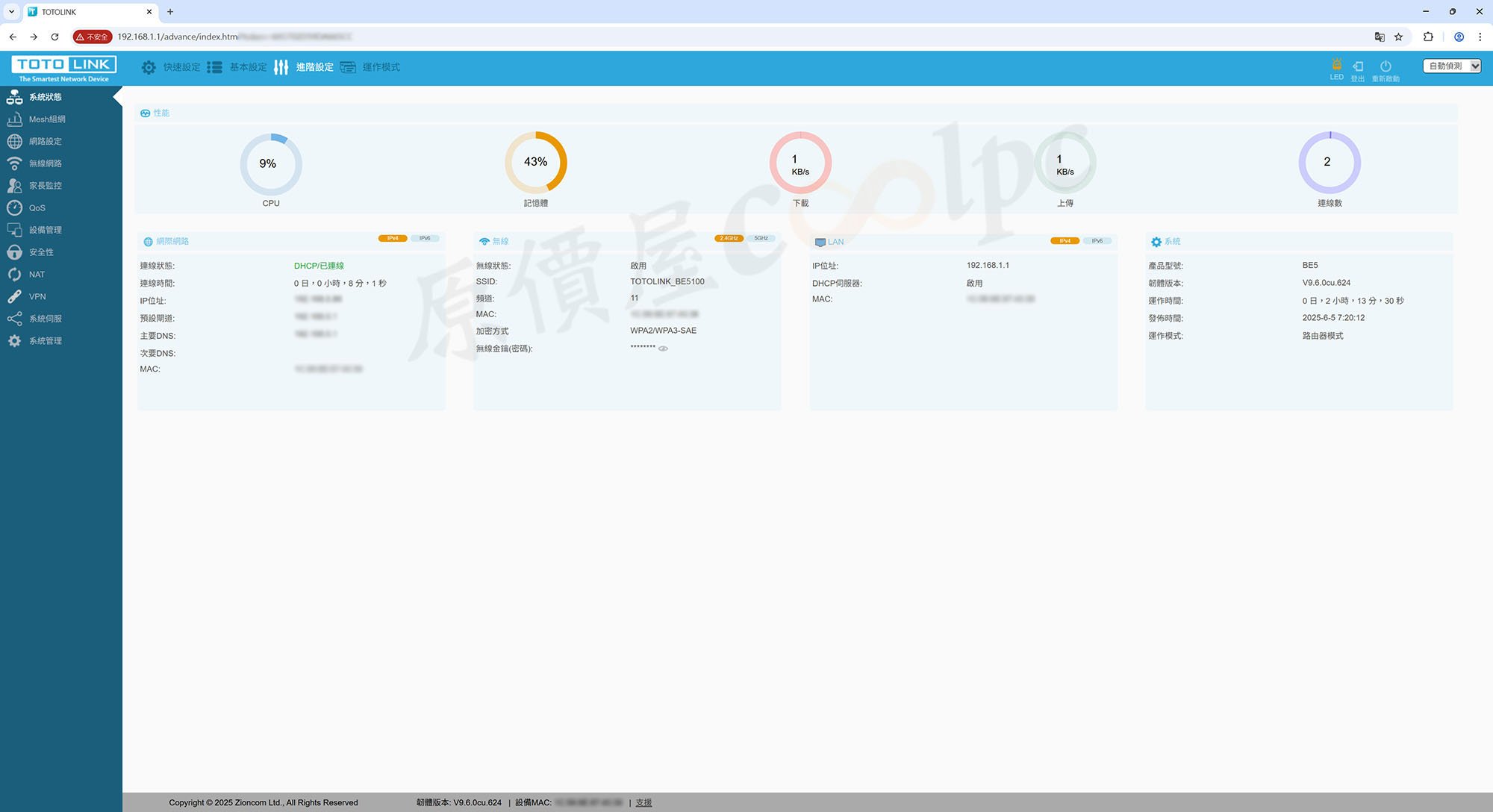This screenshot has height=812, width=1493.
Task: Expand 網路設定 network settings menu
Action: pyautogui.click(x=45, y=141)
